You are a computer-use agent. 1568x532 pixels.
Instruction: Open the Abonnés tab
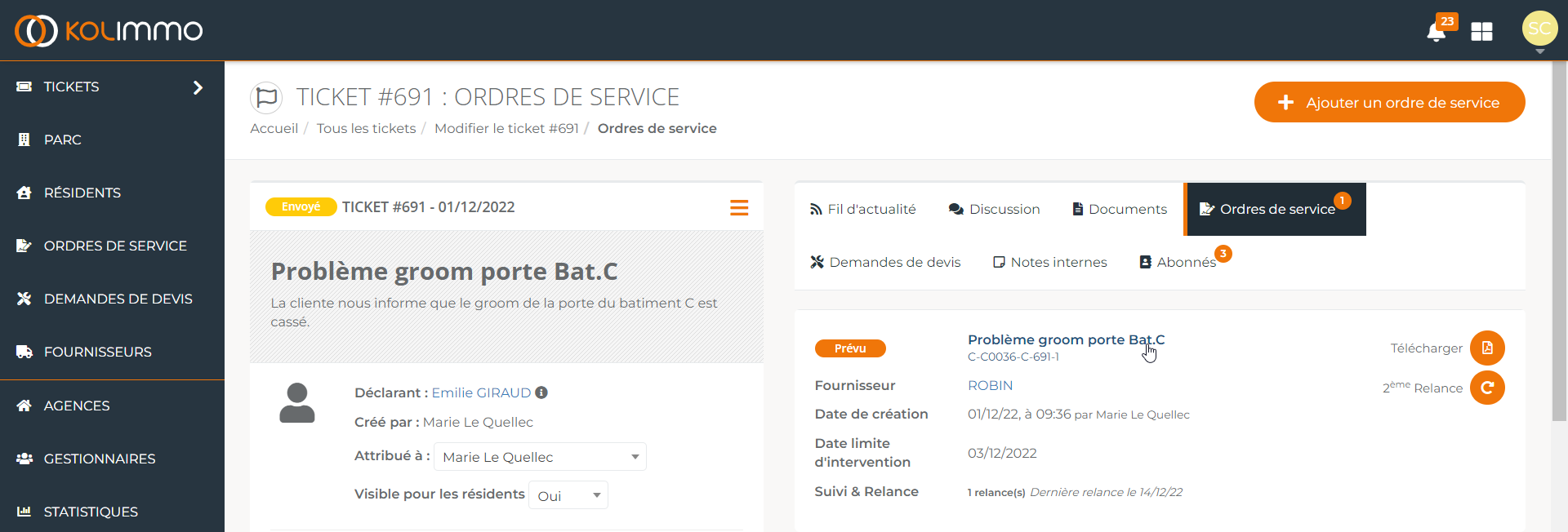[1178, 262]
